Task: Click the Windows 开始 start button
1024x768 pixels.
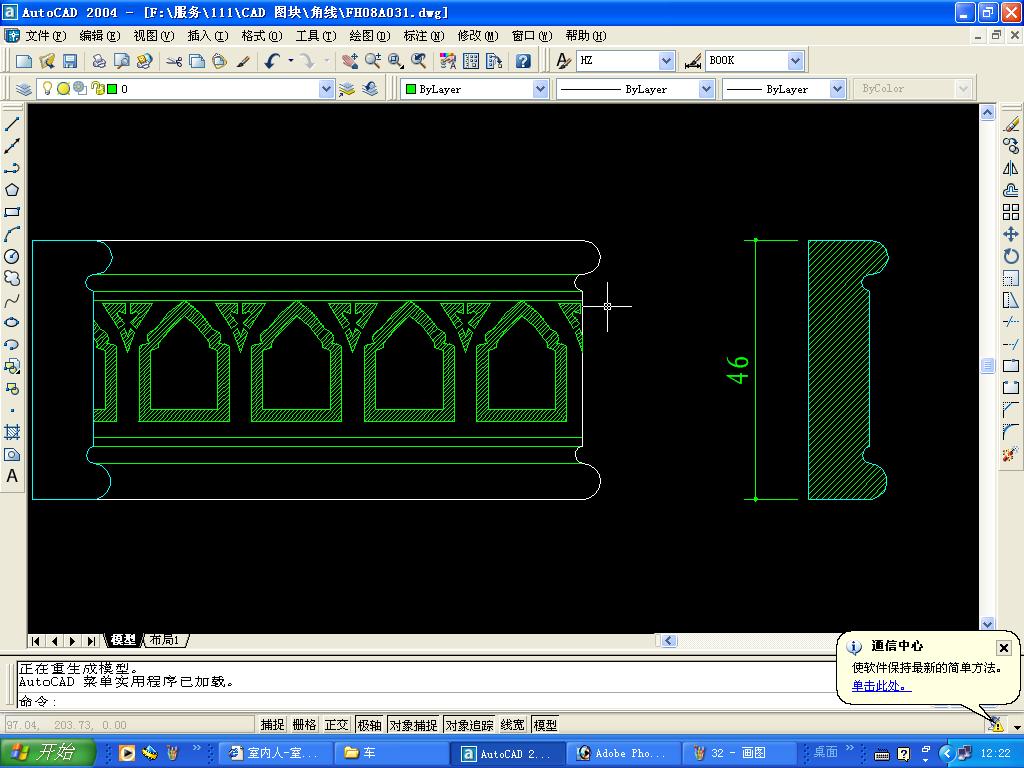Action: click(48, 752)
